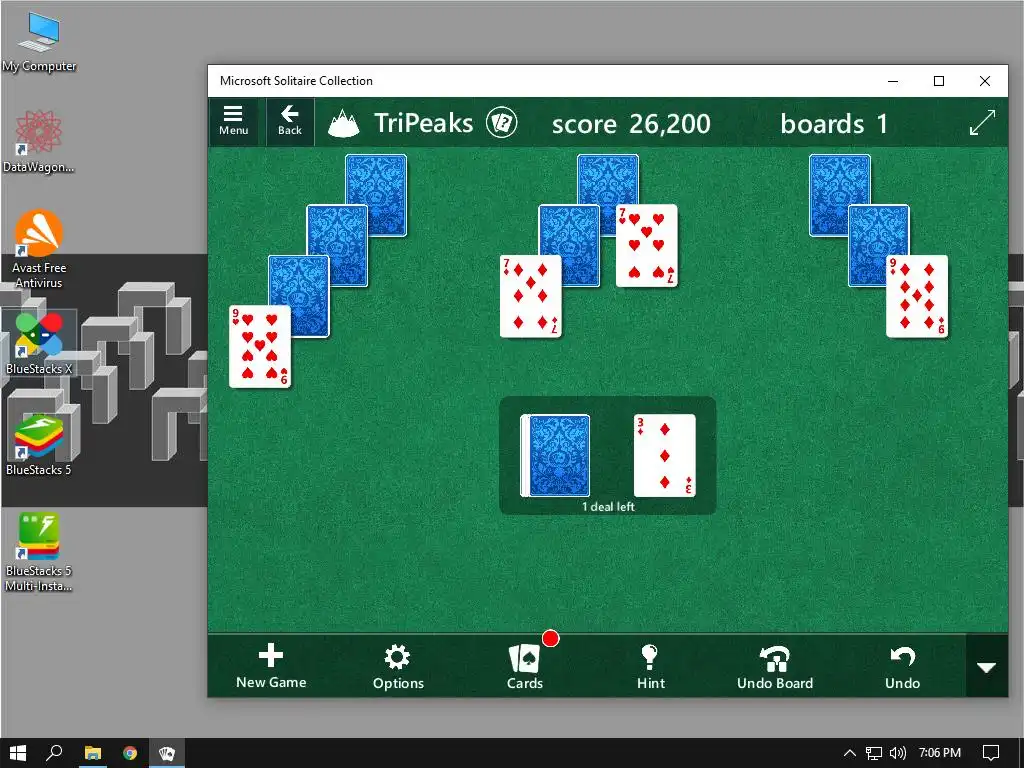Open the Windows Start menu

[18, 753]
